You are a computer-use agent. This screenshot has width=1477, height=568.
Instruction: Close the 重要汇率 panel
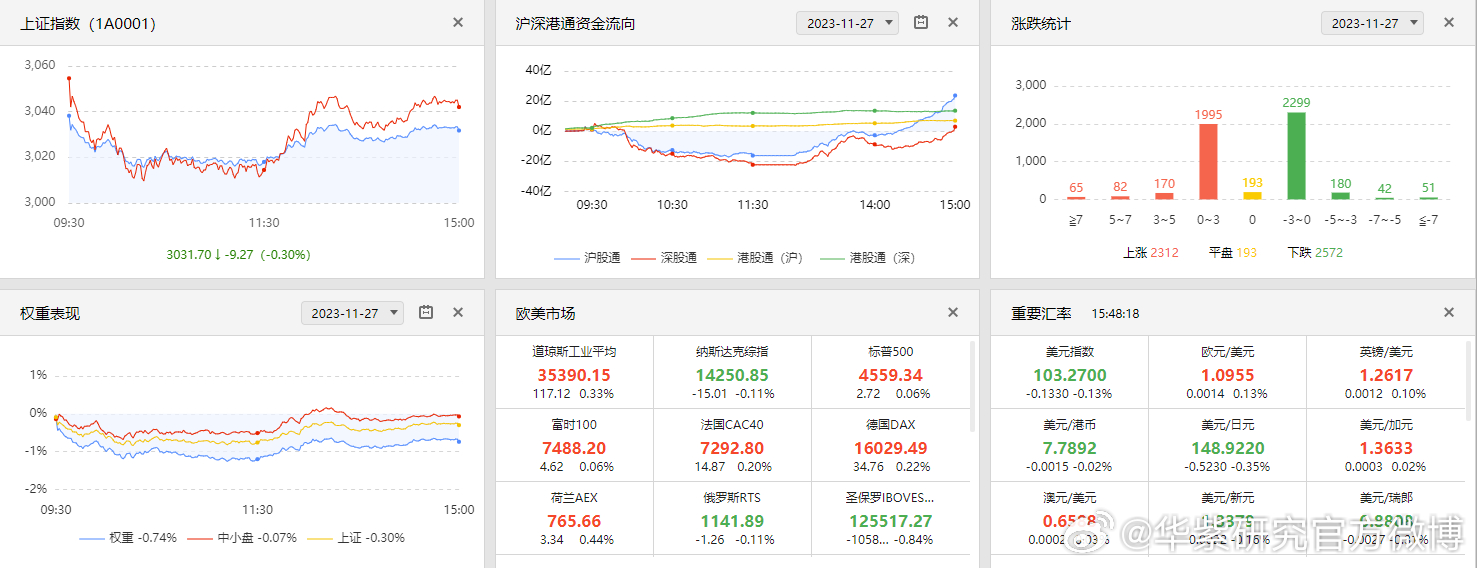pyautogui.click(x=1448, y=313)
